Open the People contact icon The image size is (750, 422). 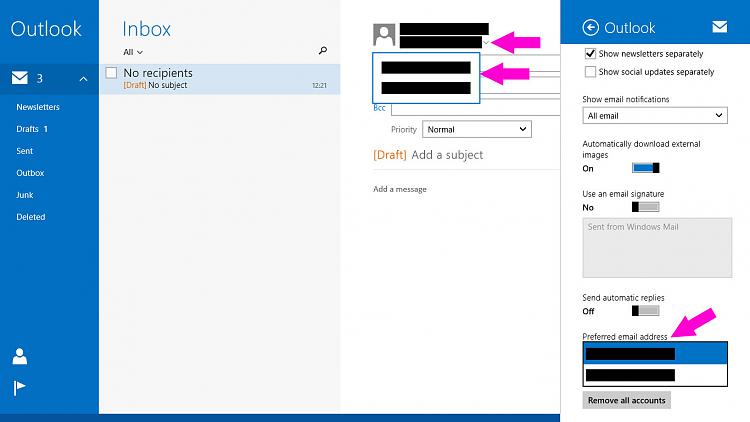click(x=20, y=356)
